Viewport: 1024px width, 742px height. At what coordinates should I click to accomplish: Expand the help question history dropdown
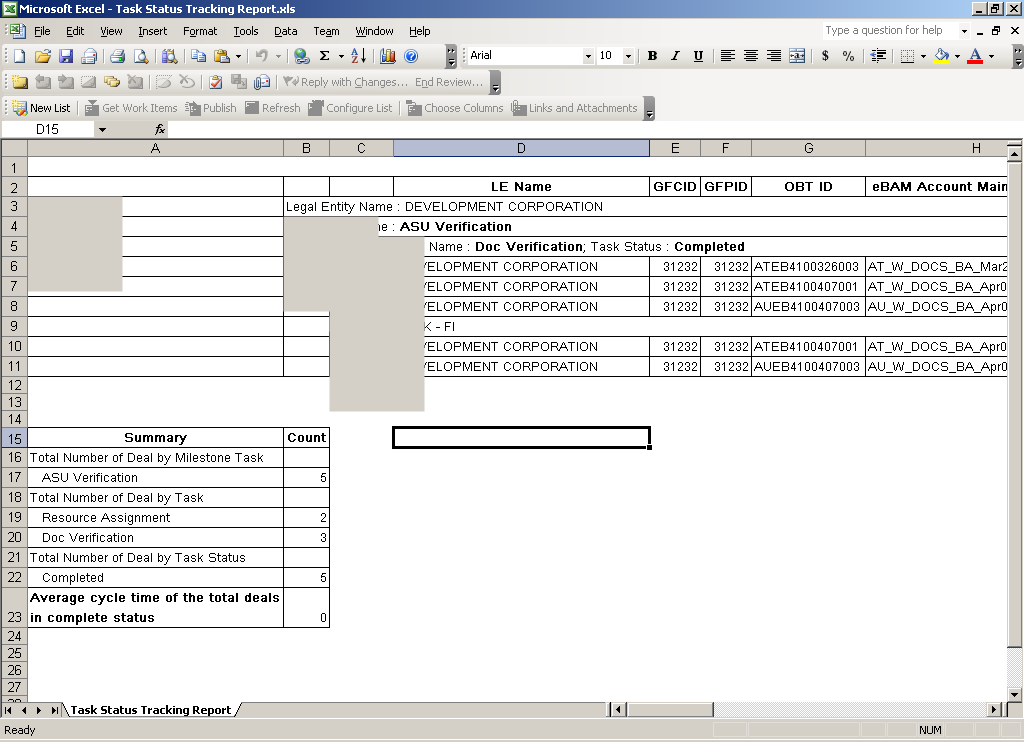[x=964, y=31]
